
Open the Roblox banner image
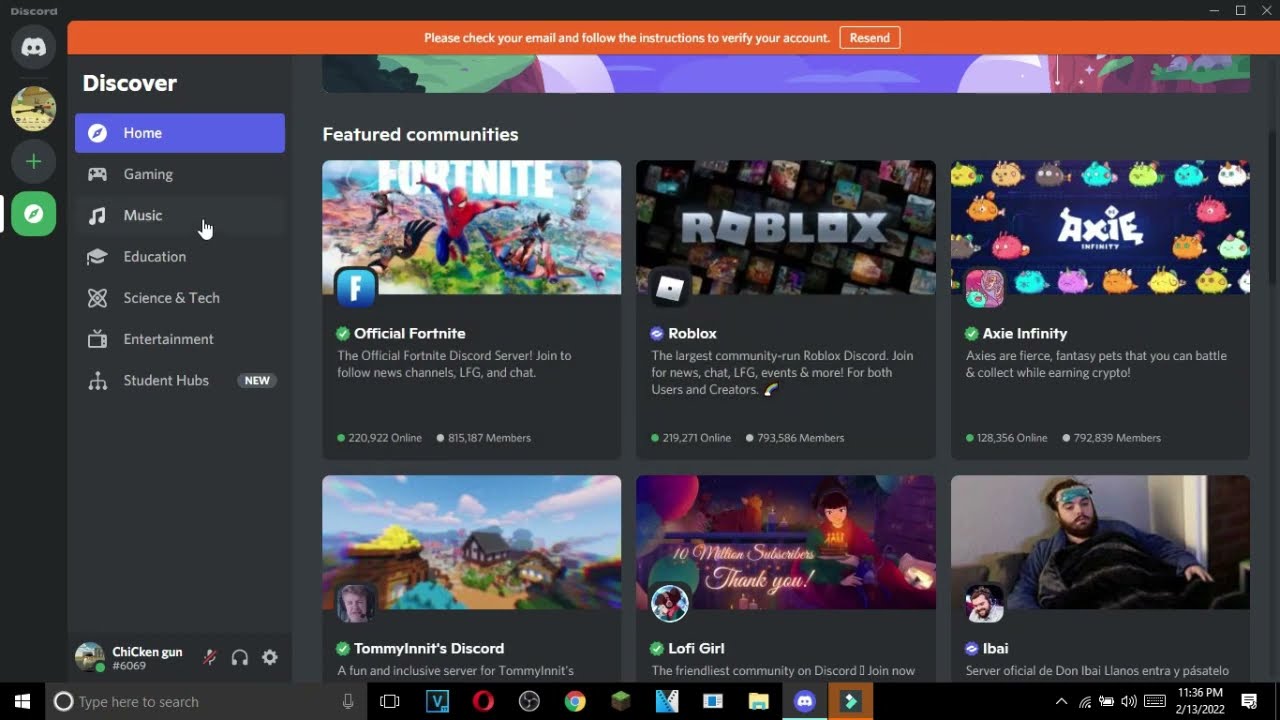[x=786, y=228]
